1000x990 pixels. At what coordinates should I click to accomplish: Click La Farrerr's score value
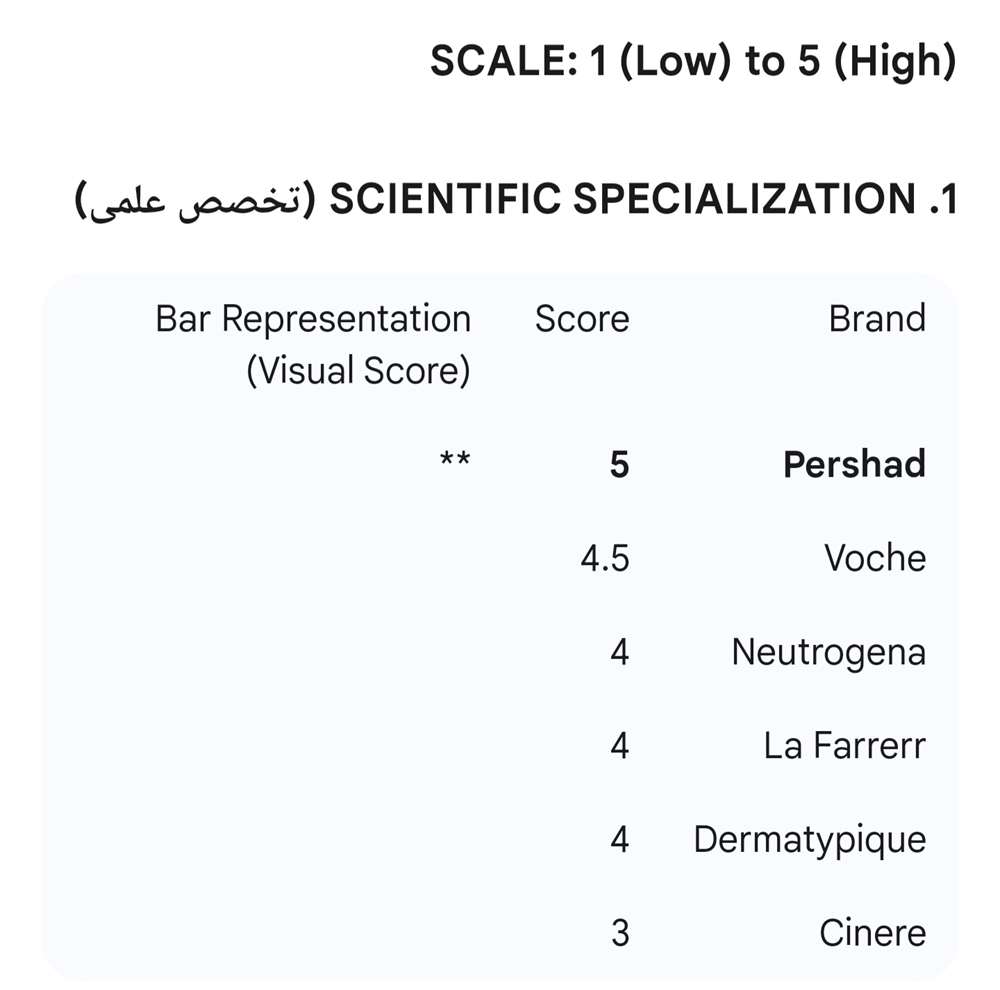click(x=619, y=746)
